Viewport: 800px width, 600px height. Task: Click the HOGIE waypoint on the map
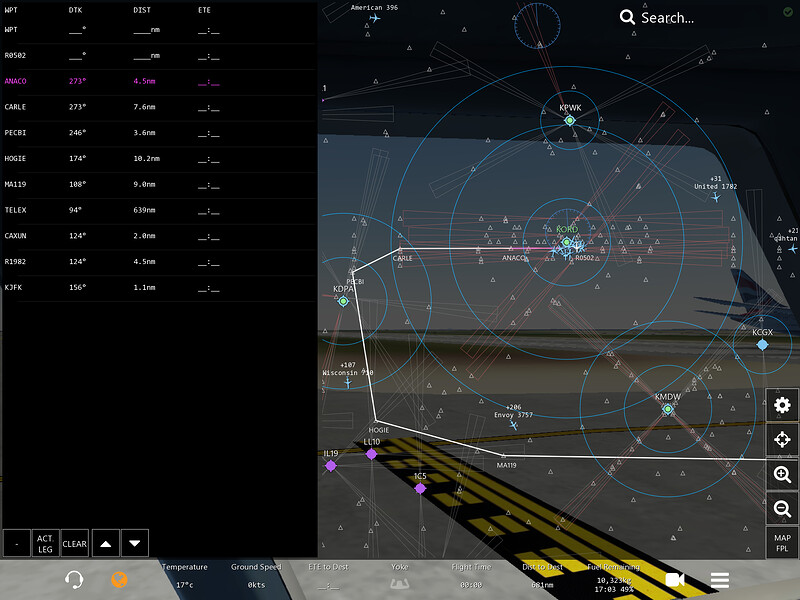[x=377, y=421]
